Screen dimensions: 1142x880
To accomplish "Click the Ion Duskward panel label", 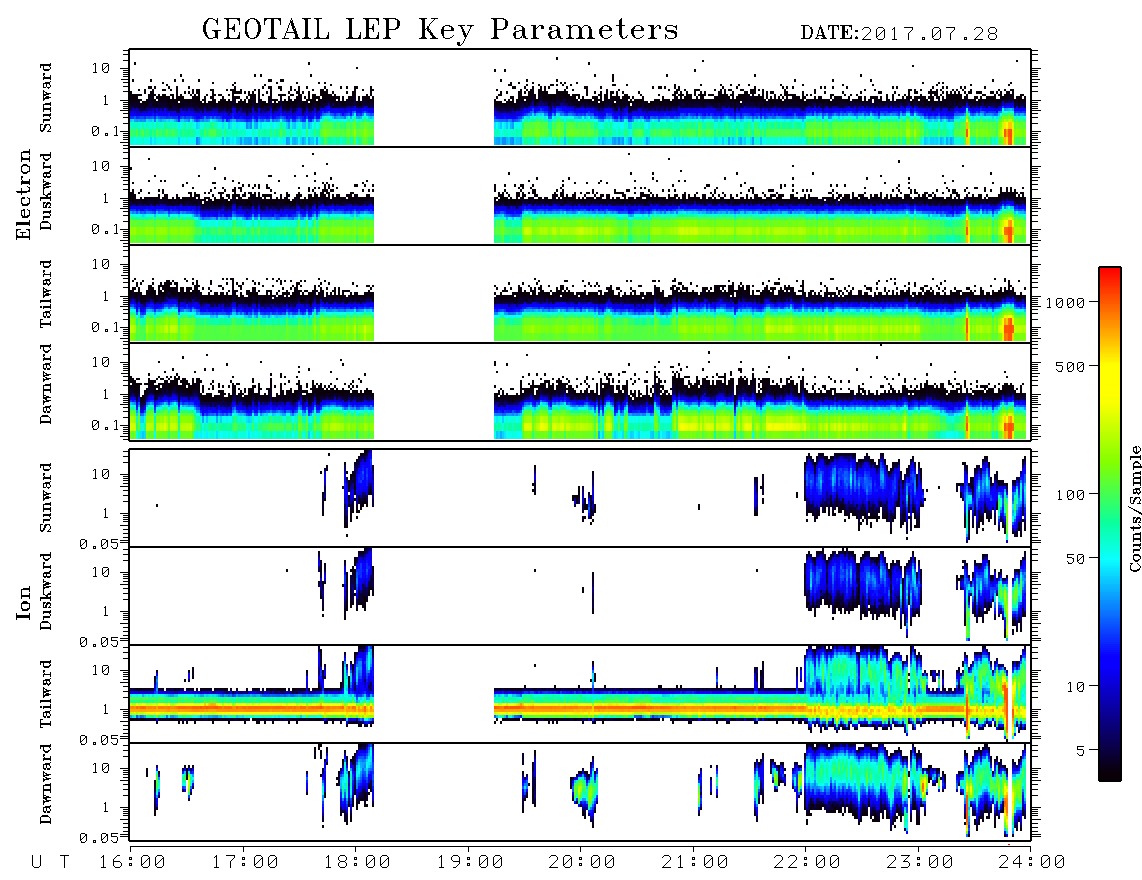I will (46, 592).
